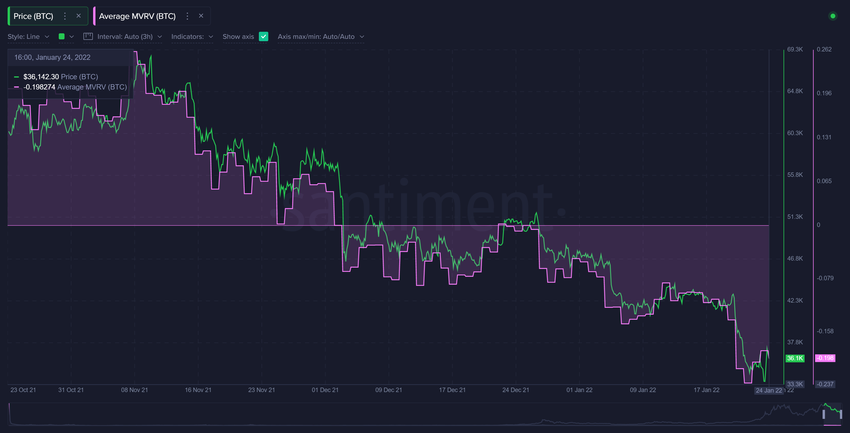The image size is (850, 433).
Task: Click the -0.079 MVRV axis label
Action: point(825,278)
